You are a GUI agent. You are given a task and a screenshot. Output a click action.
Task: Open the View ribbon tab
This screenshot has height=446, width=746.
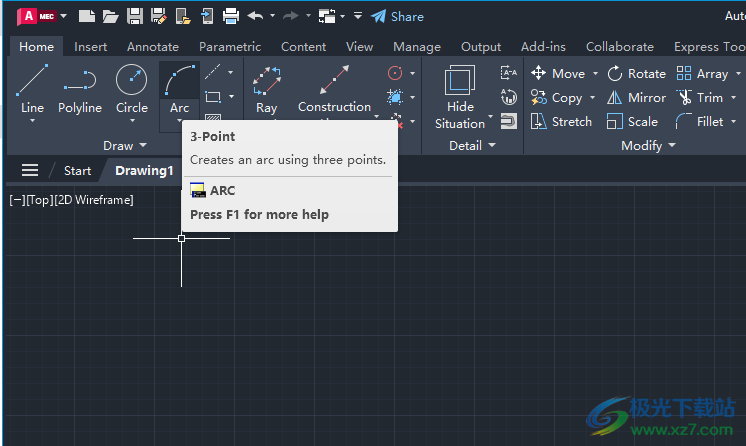click(x=359, y=47)
